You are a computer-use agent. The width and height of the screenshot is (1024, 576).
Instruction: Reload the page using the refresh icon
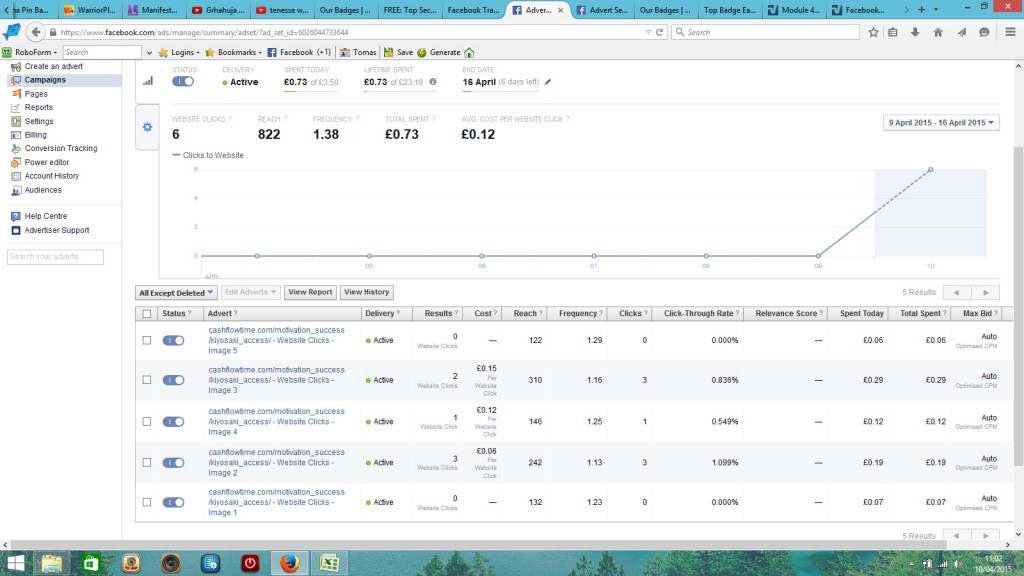(x=660, y=32)
